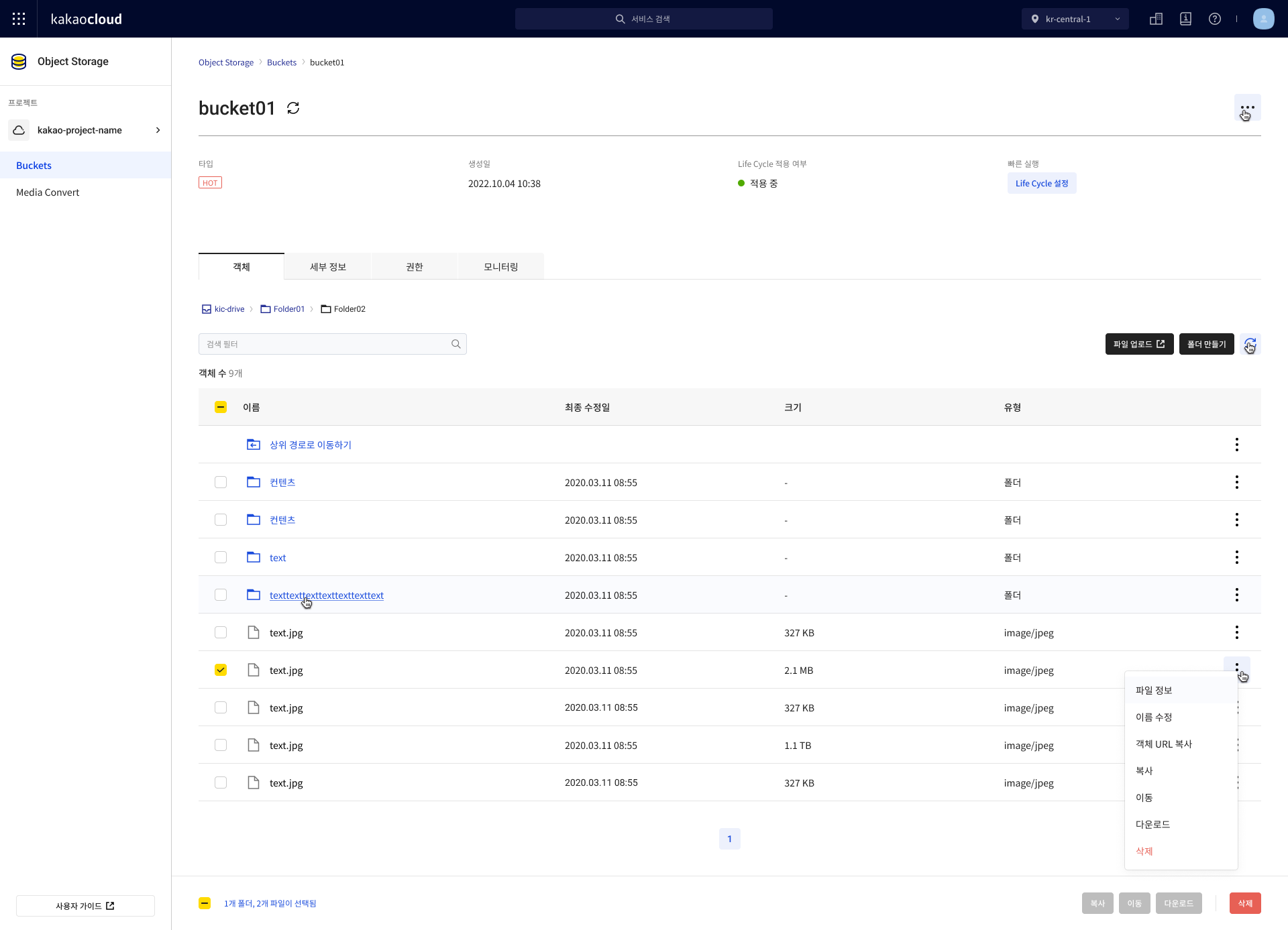
Task: Check the 1.1 TB text.jpg checkbox
Action: 221,745
